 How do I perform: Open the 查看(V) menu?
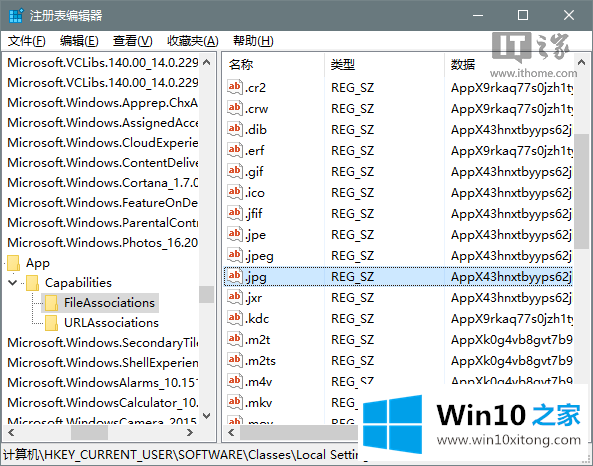[x=132, y=40]
